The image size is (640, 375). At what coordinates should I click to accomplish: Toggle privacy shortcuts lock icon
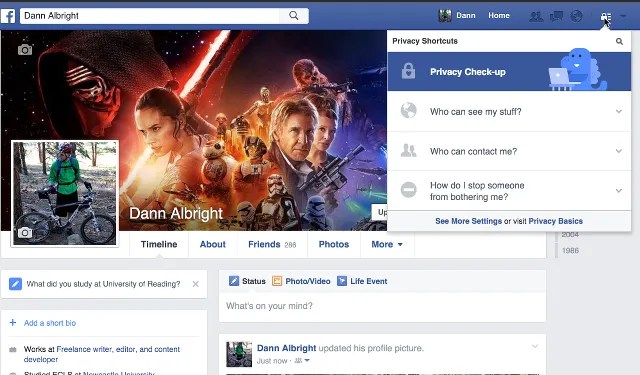[x=606, y=17]
